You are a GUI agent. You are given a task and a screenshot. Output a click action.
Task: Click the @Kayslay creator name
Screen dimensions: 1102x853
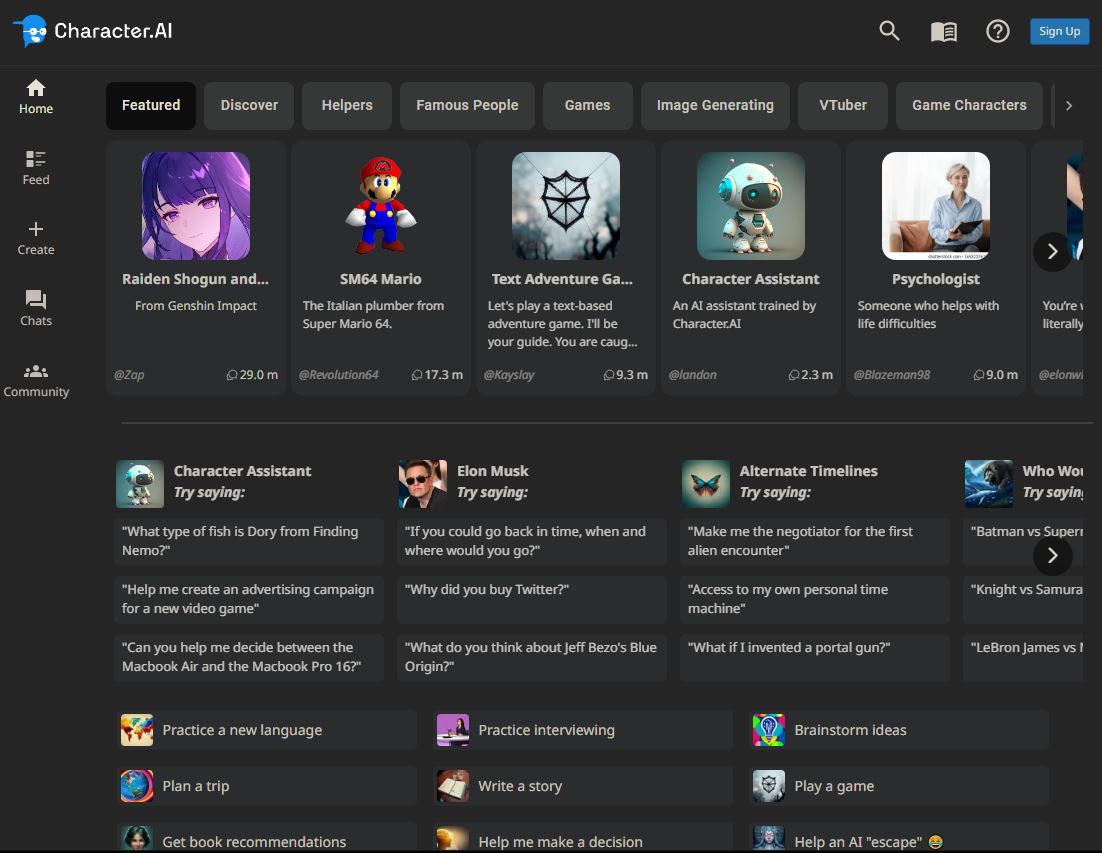point(509,375)
